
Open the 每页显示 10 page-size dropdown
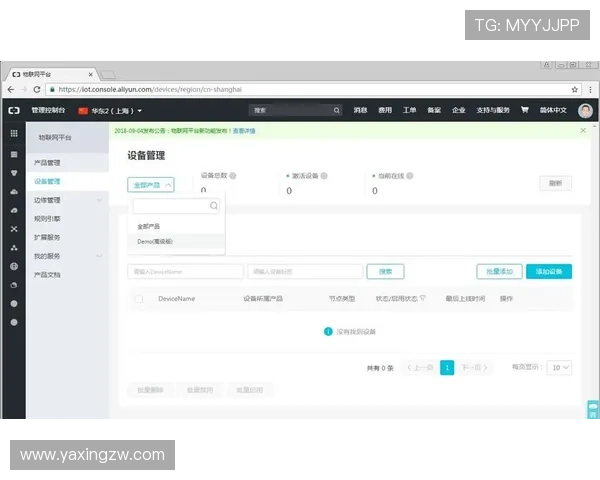point(559,367)
